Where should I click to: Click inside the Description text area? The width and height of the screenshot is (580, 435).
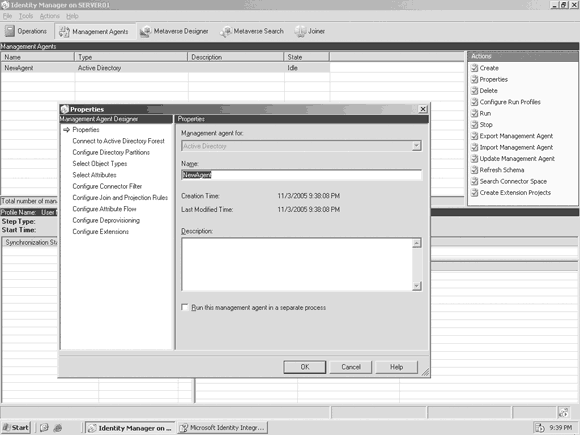tap(297, 264)
